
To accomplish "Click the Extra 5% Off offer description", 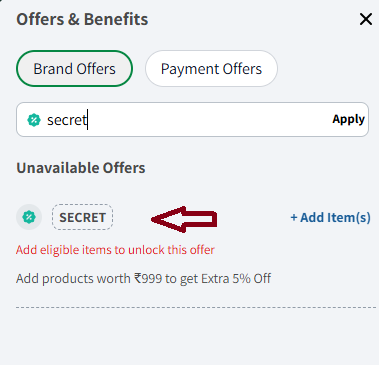I will 143,278.
